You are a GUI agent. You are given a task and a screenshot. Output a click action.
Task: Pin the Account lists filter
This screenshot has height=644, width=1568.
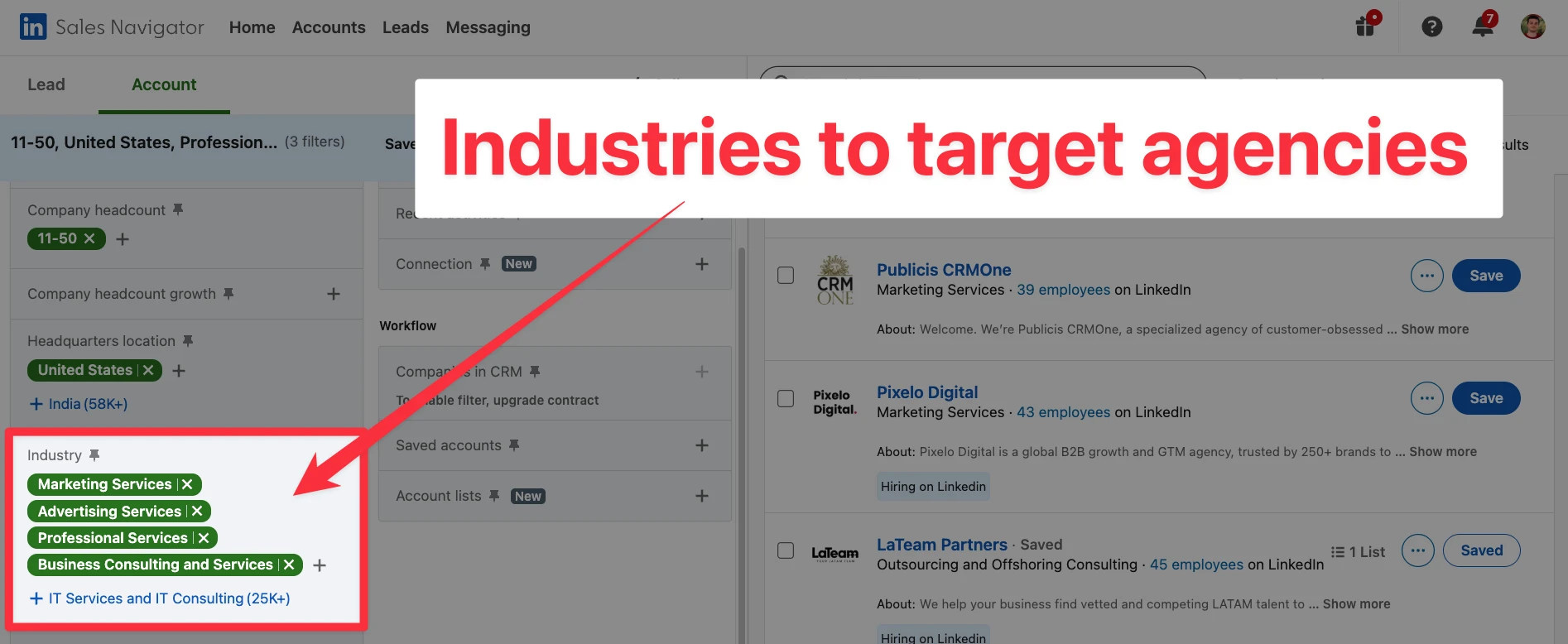pos(494,495)
